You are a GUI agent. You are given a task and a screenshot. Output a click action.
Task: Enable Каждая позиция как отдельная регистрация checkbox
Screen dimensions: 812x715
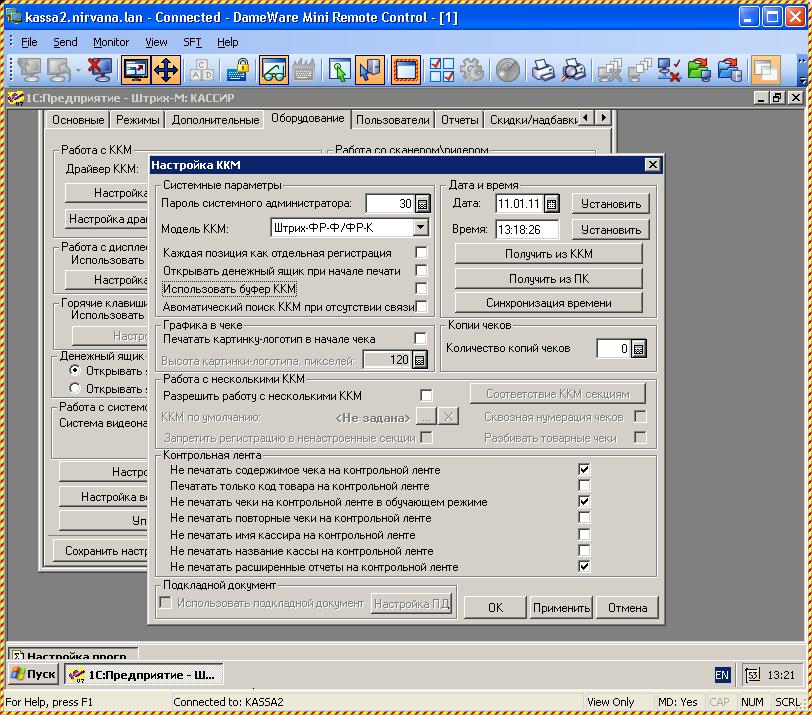[x=421, y=253]
